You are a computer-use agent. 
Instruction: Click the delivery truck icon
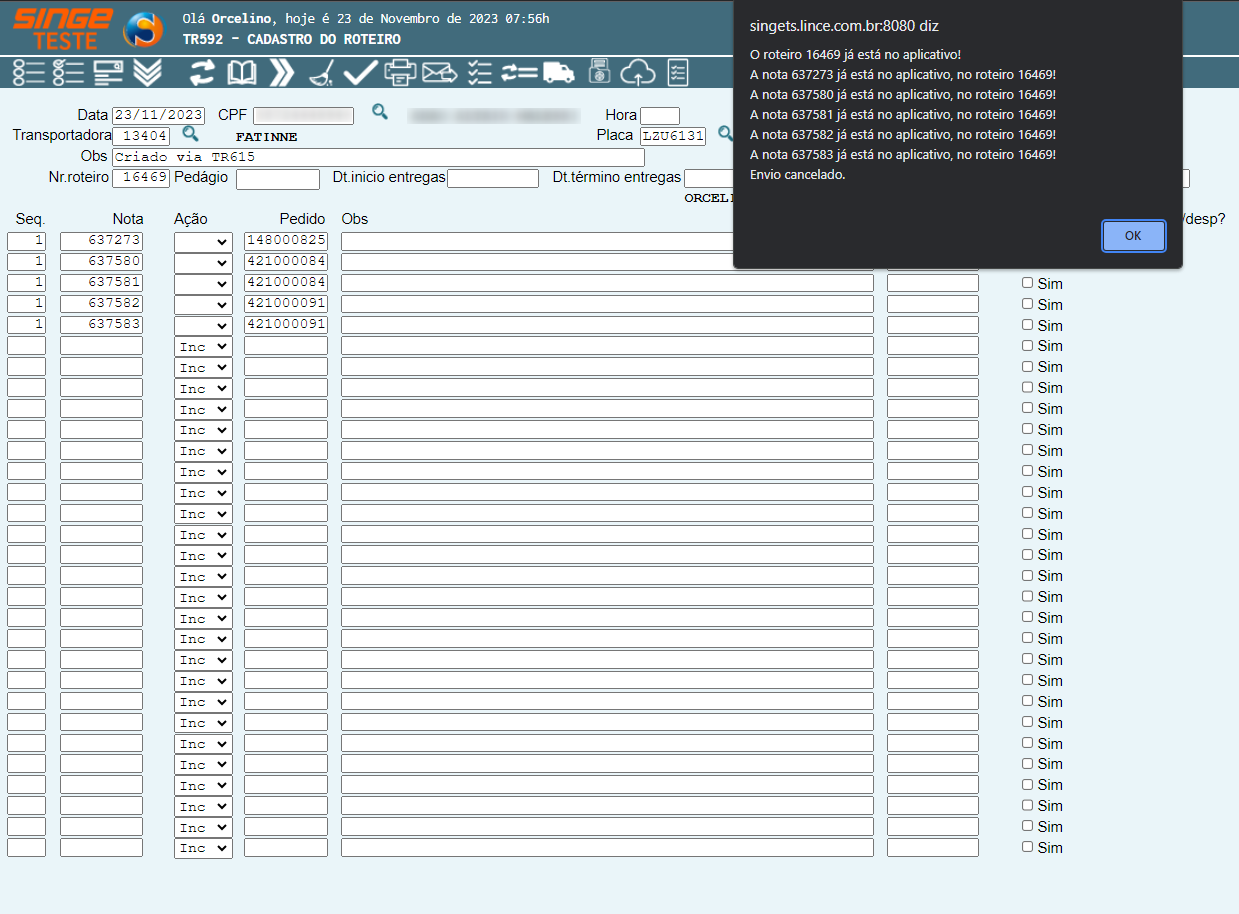pyautogui.click(x=559, y=72)
